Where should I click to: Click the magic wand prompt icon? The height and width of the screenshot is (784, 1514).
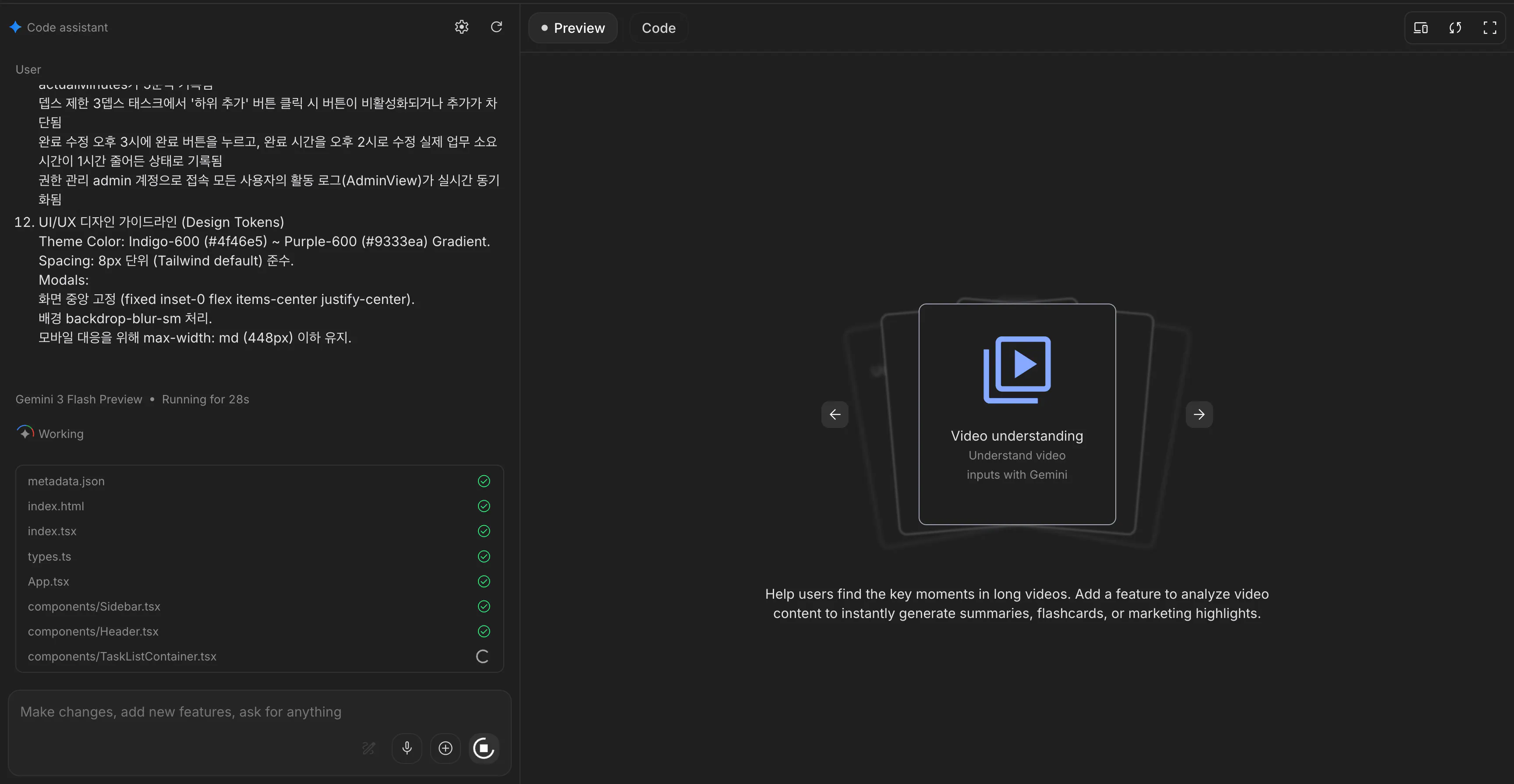(x=368, y=748)
